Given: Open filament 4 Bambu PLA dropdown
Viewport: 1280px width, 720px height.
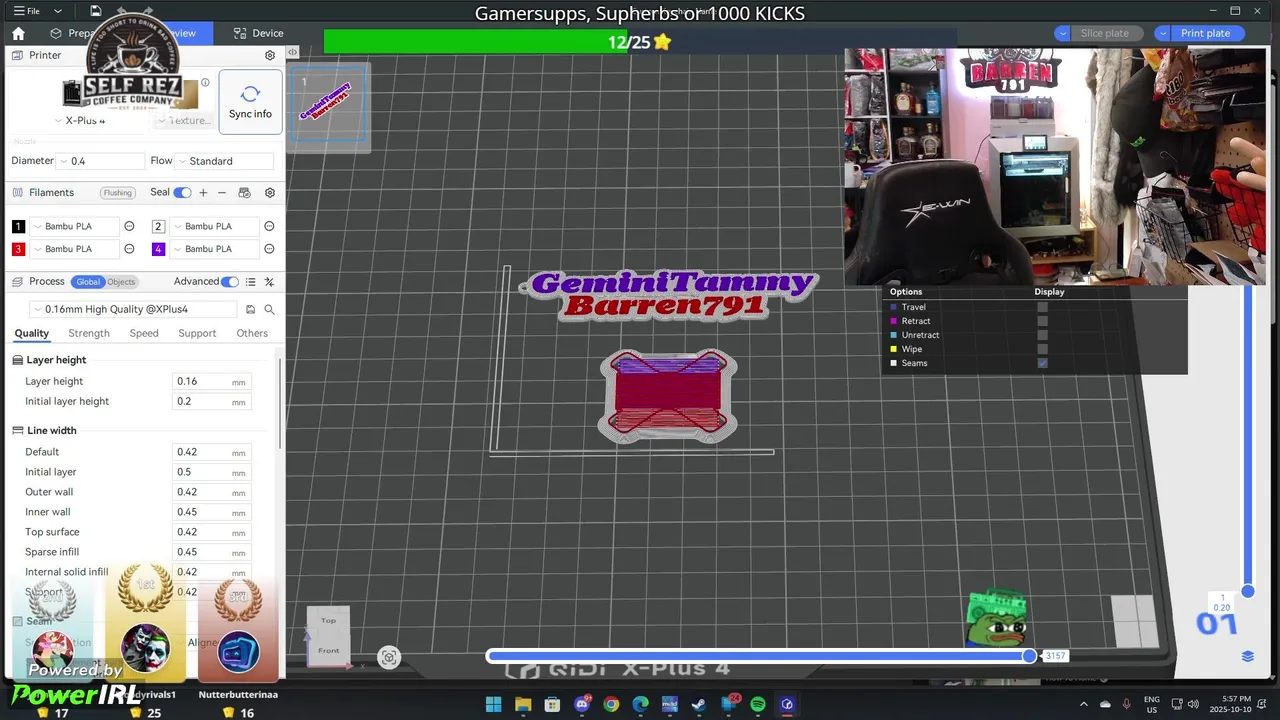Looking at the screenshot, I should coord(215,249).
